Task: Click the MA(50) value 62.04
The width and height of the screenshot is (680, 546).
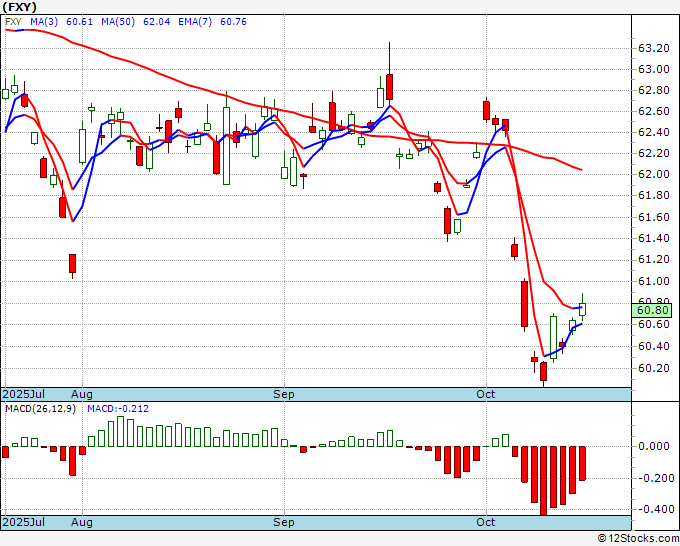Action: [x=157, y=22]
